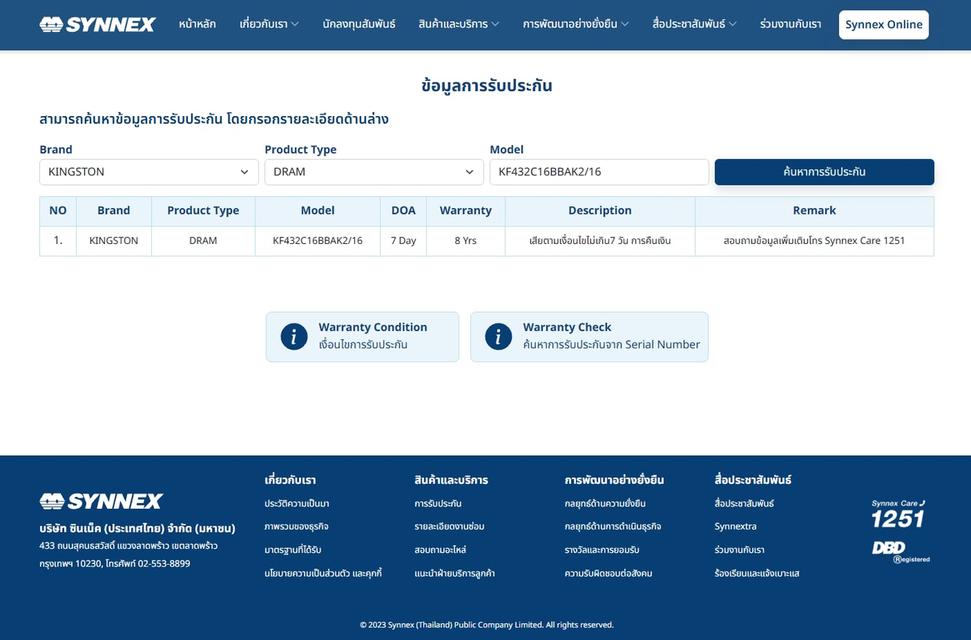Open the ร้องเรียนและแจ้งเบาะแส footer link

(757, 574)
